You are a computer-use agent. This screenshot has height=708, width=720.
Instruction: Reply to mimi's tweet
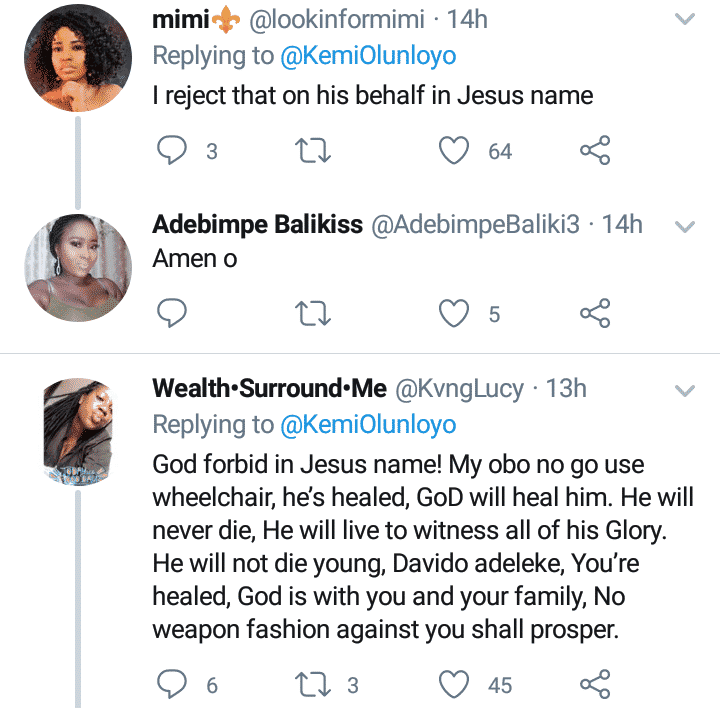173,151
